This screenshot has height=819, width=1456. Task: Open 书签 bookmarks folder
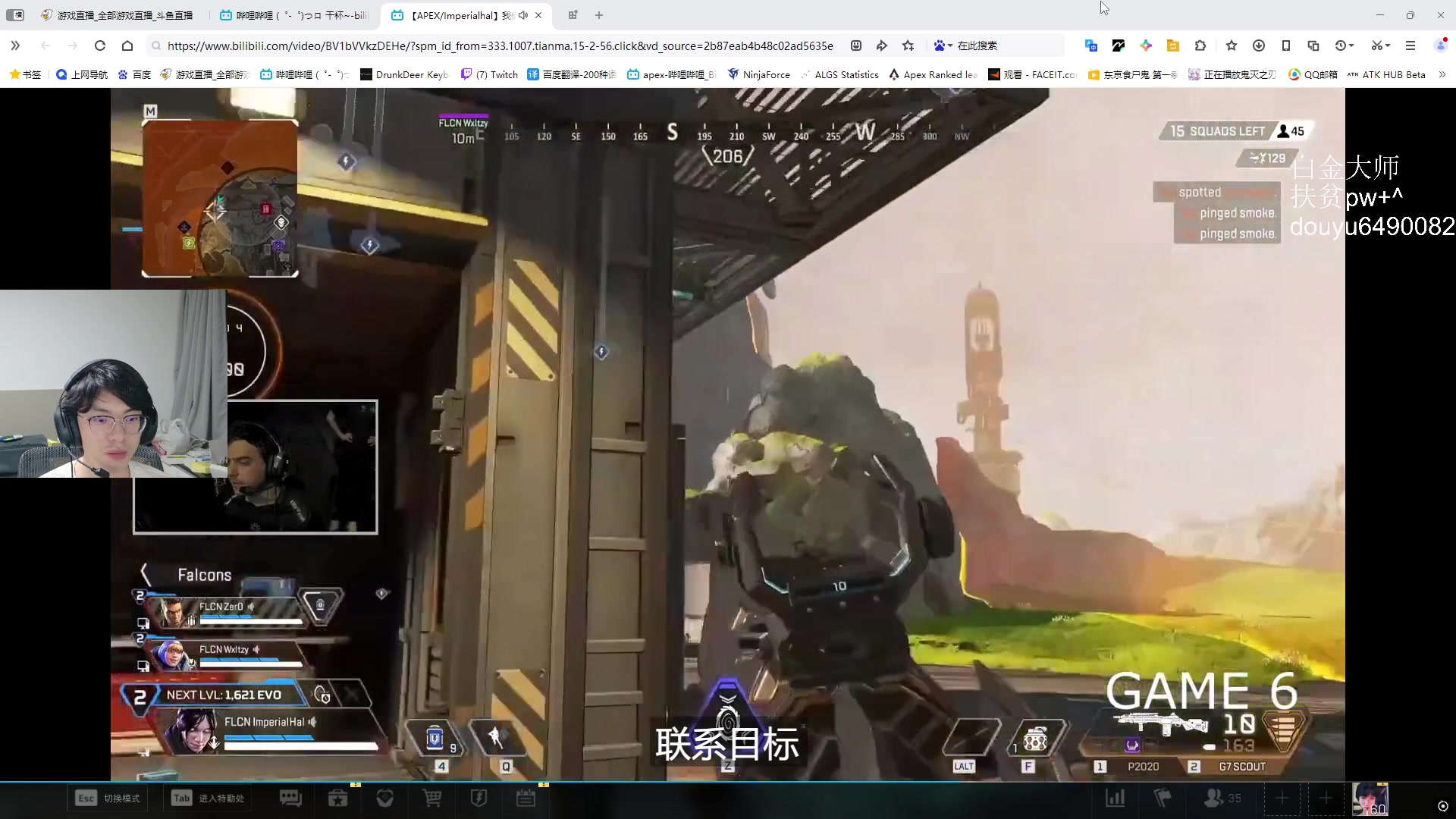click(24, 74)
